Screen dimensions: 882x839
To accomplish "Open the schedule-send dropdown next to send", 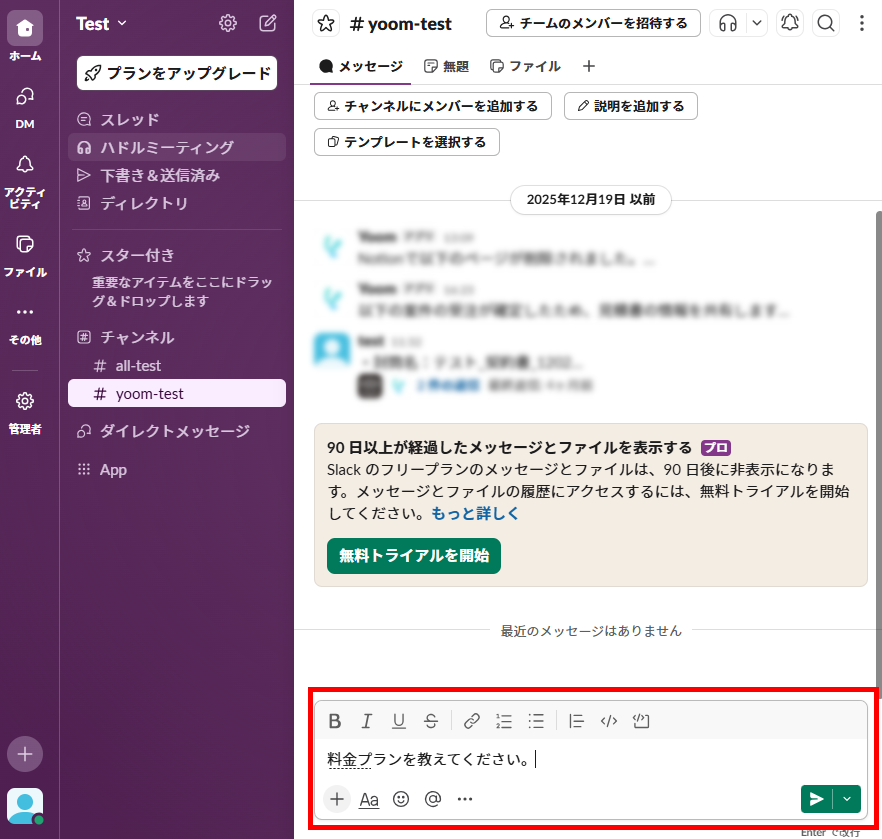I will (847, 799).
